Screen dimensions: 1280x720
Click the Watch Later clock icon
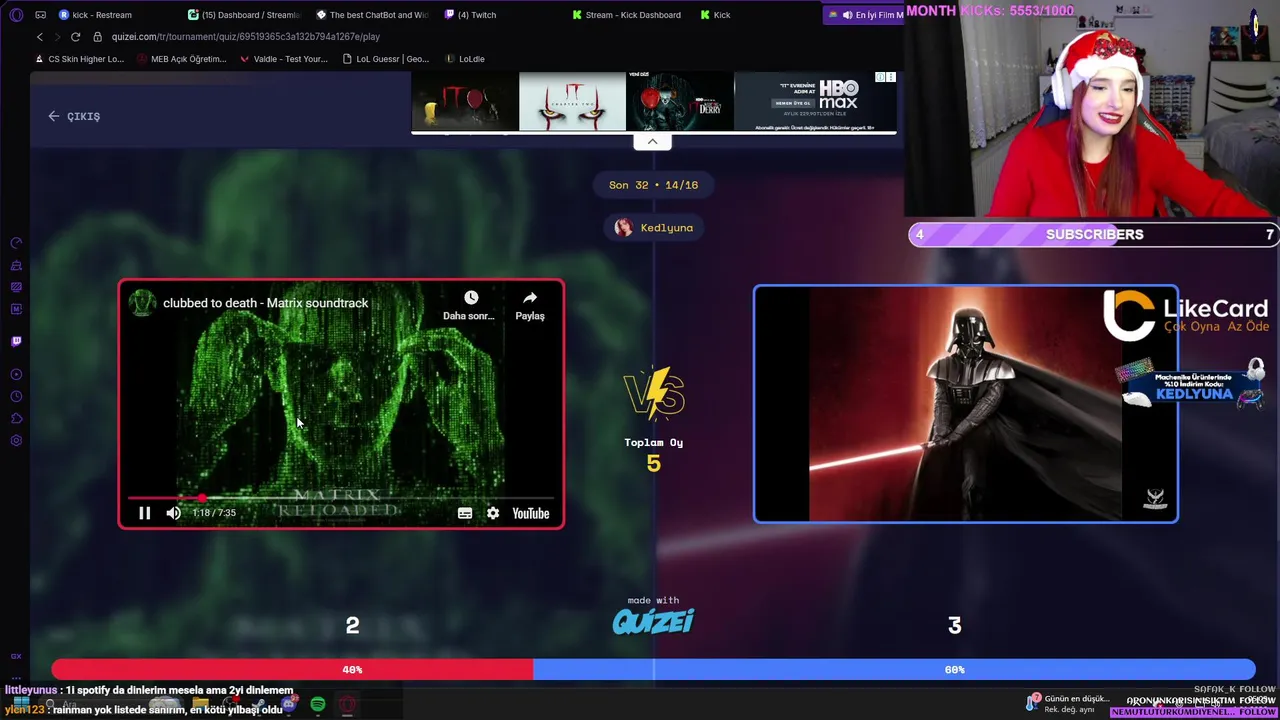coord(470,298)
